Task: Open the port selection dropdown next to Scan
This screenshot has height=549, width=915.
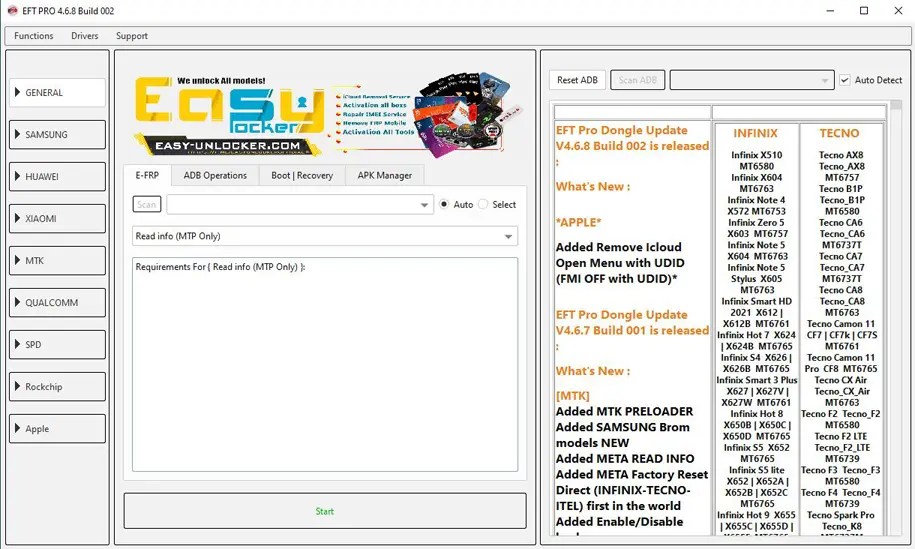Action: (300, 204)
